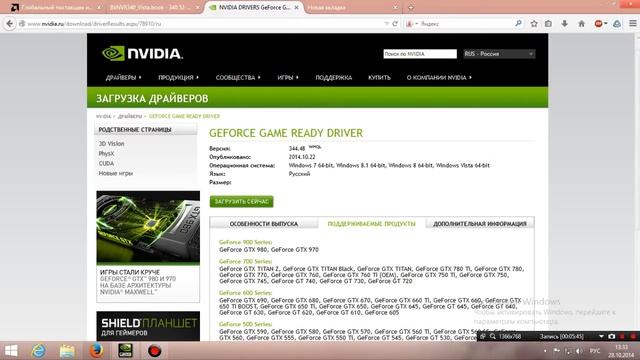The image size is (640, 360).
Task: Click the GeForce 500 Series heading
Action: point(245,324)
